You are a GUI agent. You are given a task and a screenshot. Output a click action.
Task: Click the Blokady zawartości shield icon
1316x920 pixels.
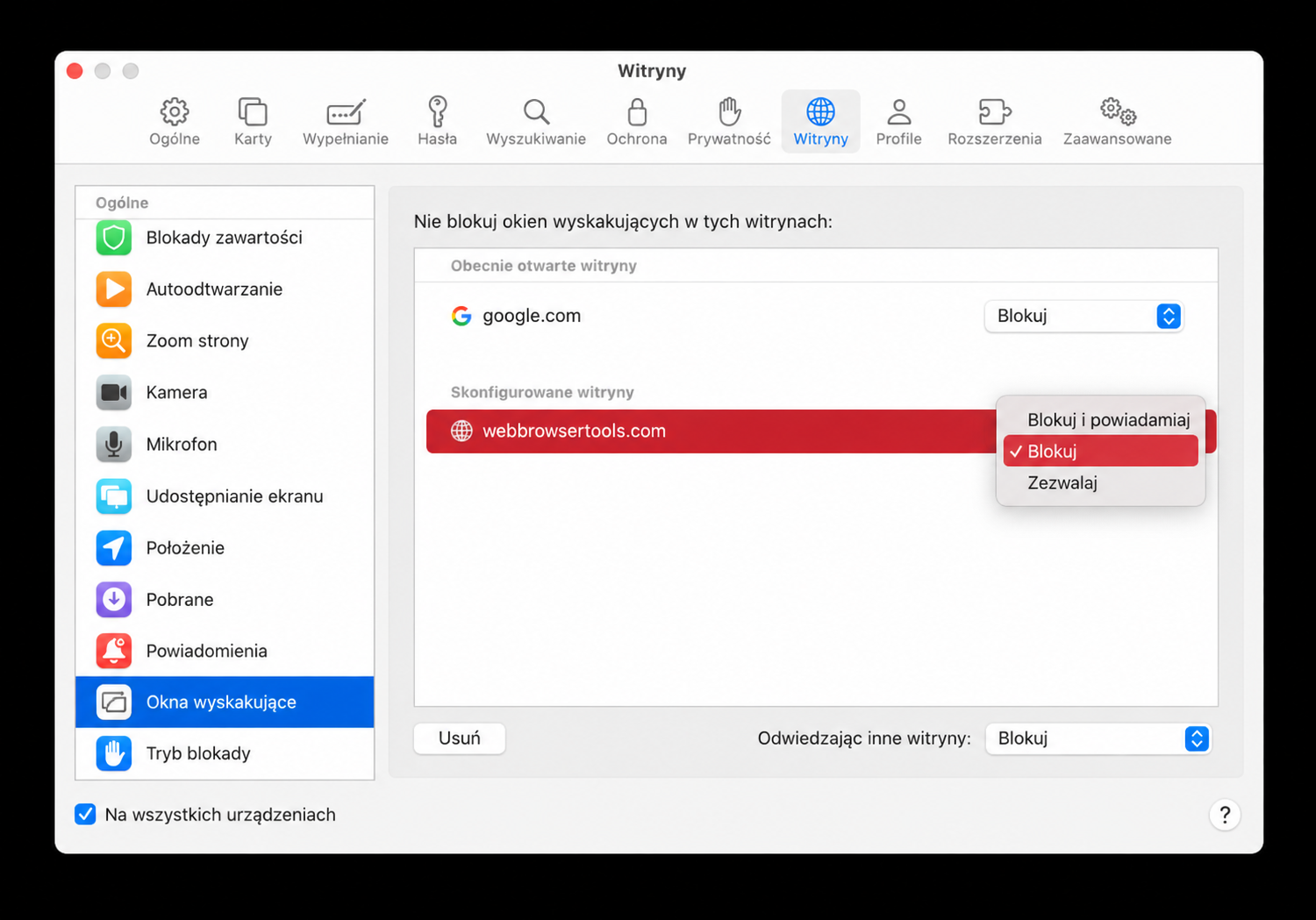click(114, 238)
